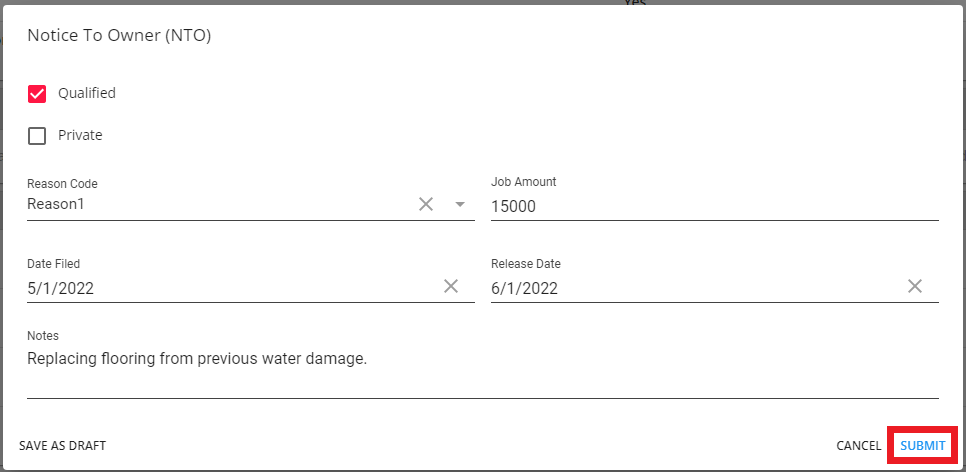The image size is (966, 472).
Task: Expand the Reason Code dropdown arrow
Action: (460, 204)
